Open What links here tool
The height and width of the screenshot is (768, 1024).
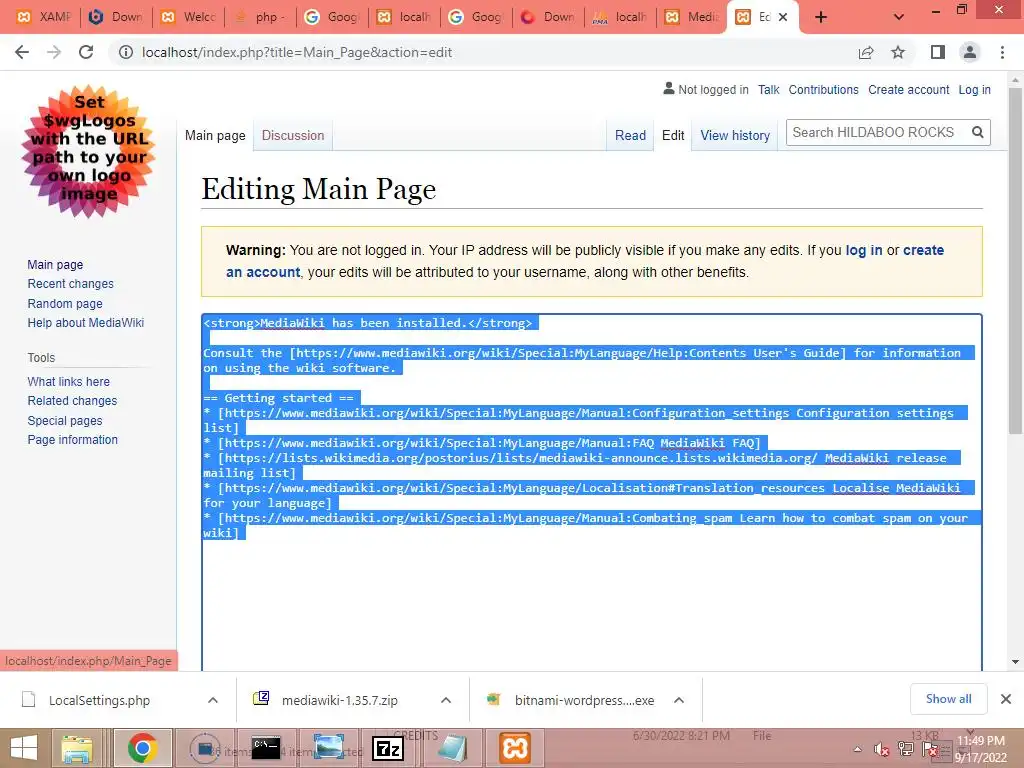(69, 381)
